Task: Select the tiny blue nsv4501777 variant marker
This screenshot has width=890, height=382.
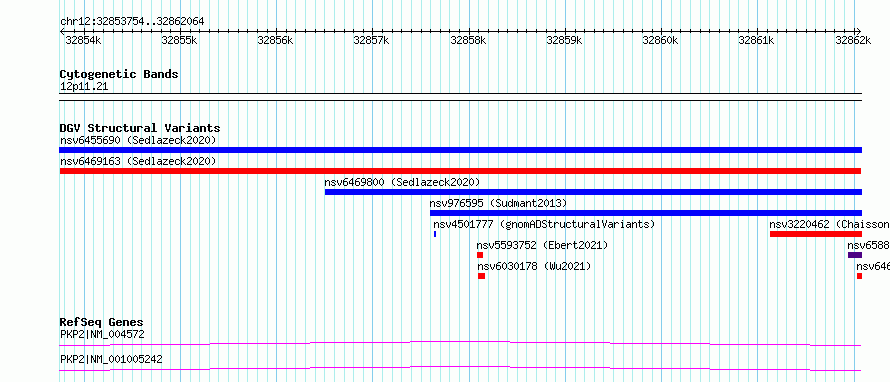Action: [x=435, y=234]
